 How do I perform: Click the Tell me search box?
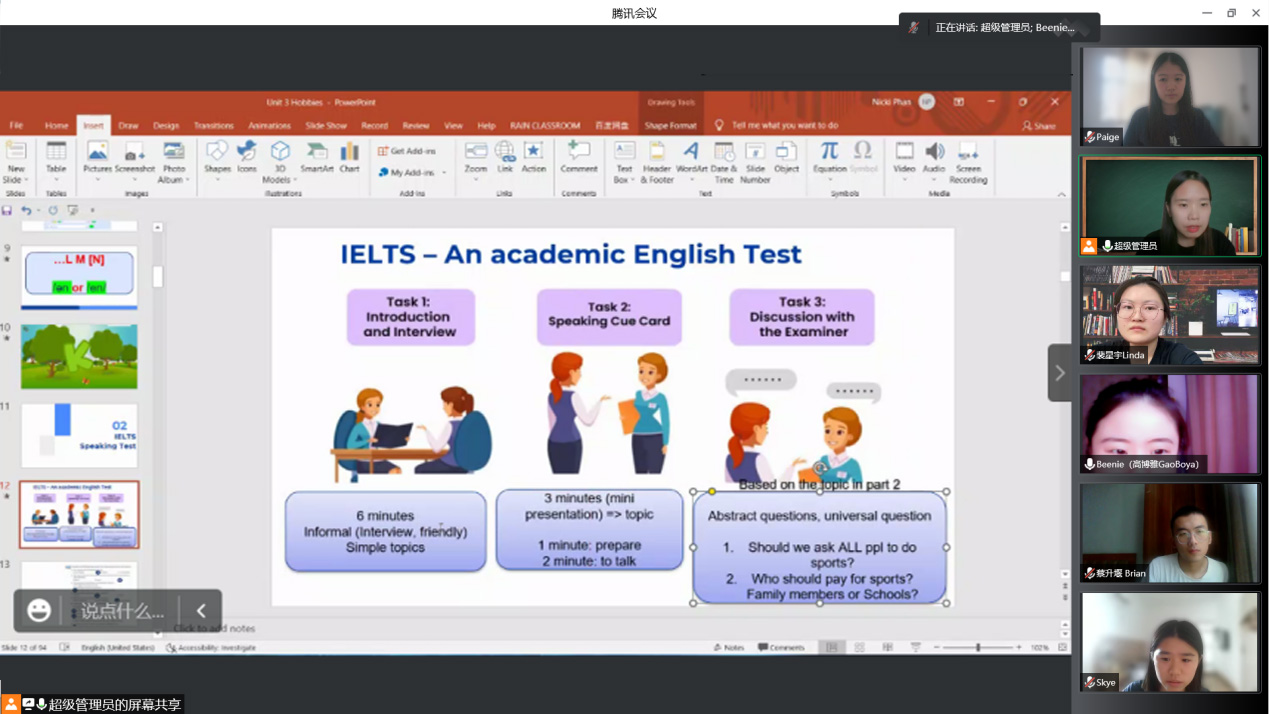point(784,126)
